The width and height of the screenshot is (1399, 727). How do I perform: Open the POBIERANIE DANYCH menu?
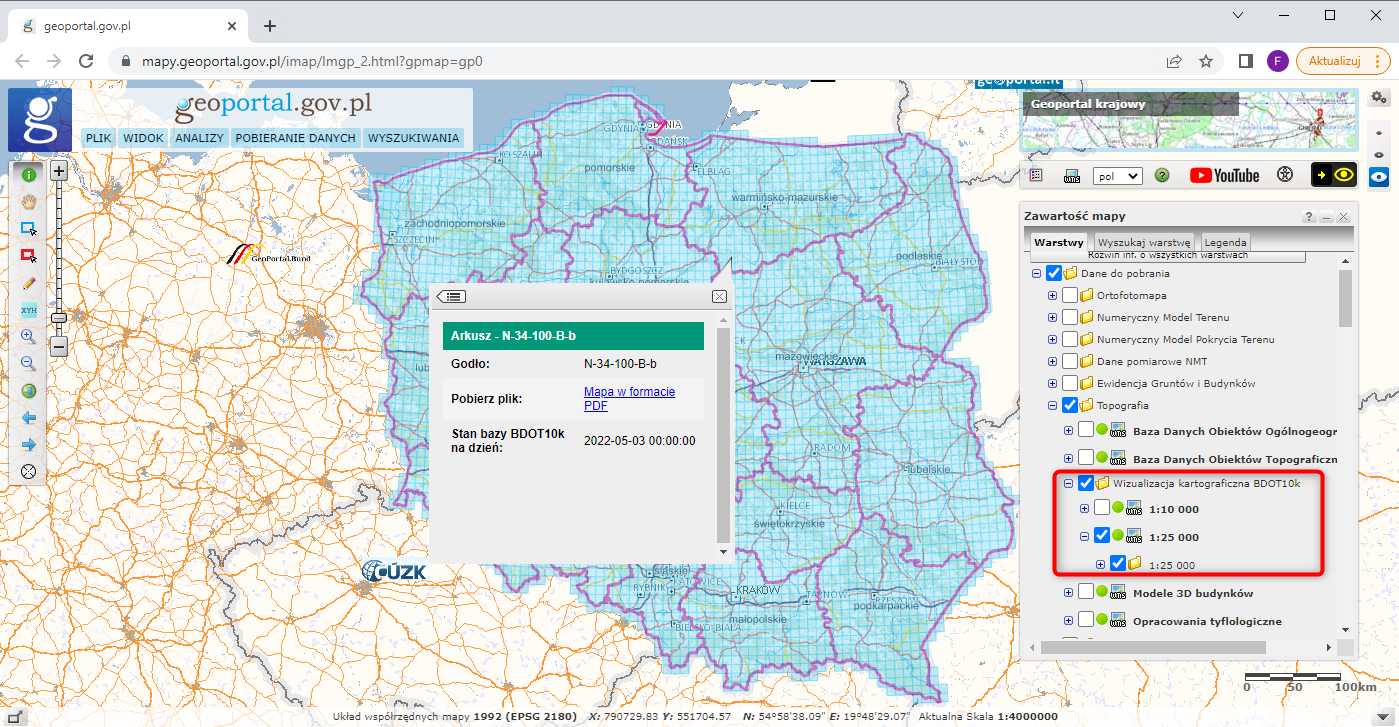(x=295, y=138)
